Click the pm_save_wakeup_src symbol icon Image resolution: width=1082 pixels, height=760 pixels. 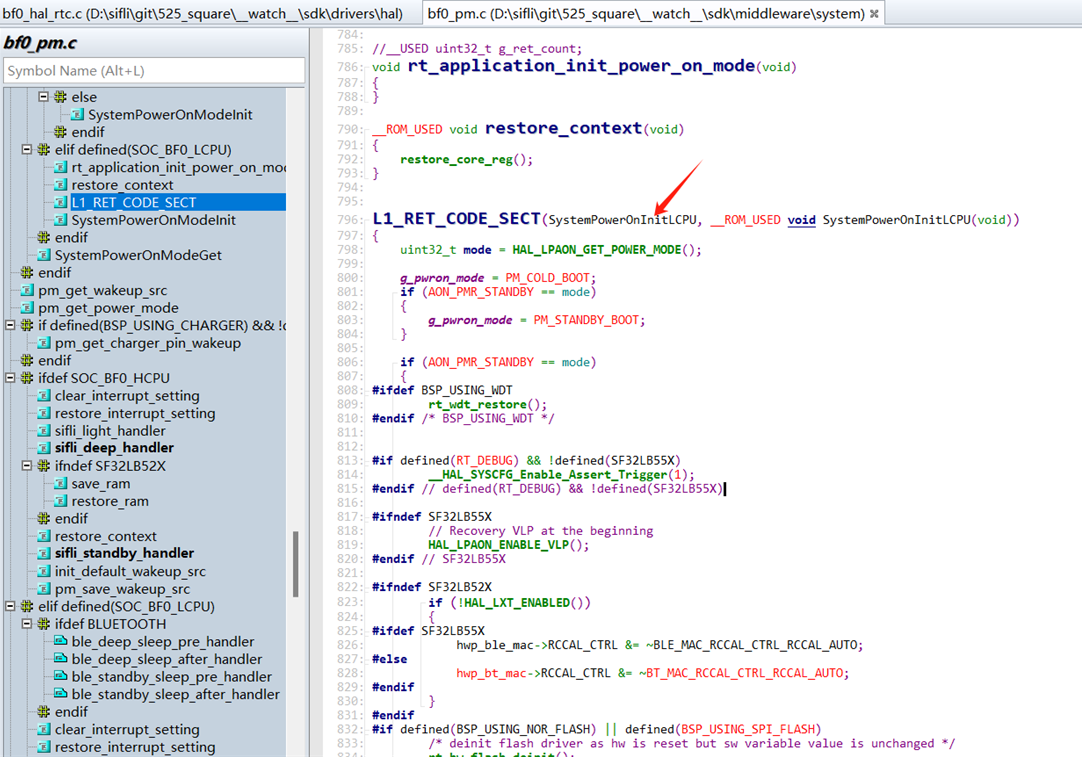pyautogui.click(x=44, y=589)
